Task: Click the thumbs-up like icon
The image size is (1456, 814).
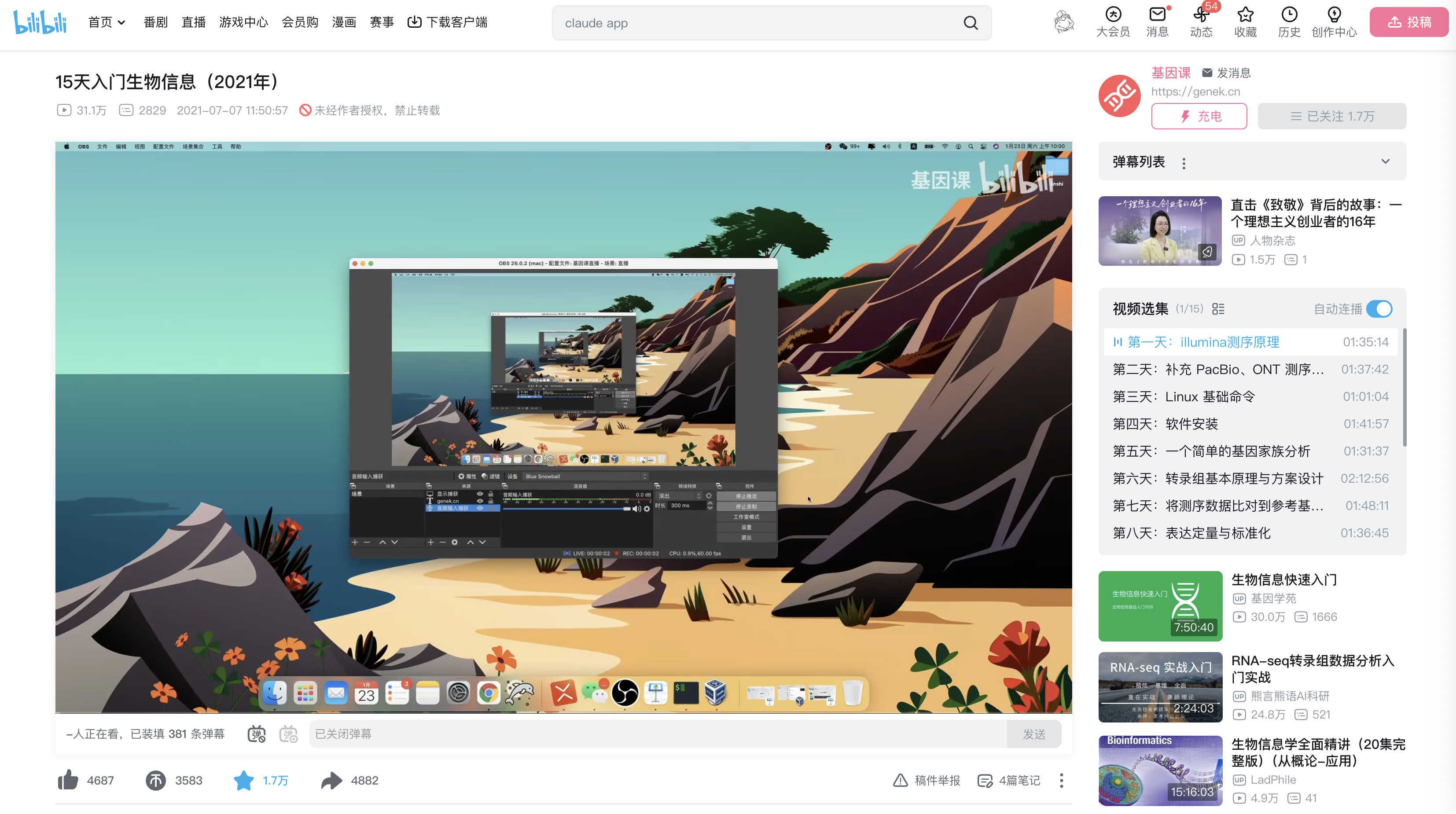Action: click(x=68, y=780)
